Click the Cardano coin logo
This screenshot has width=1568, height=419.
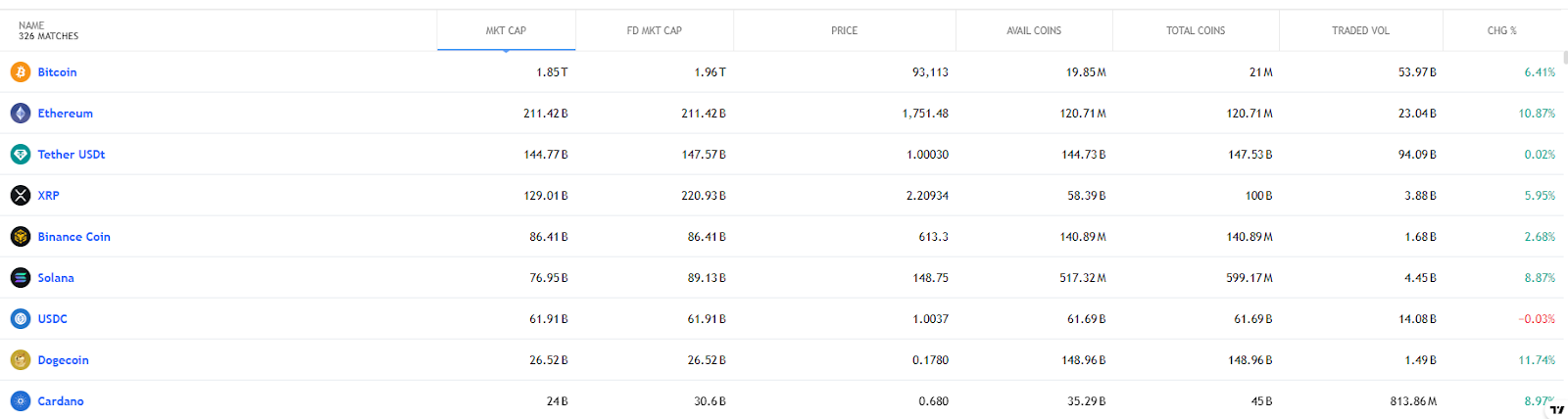click(21, 400)
